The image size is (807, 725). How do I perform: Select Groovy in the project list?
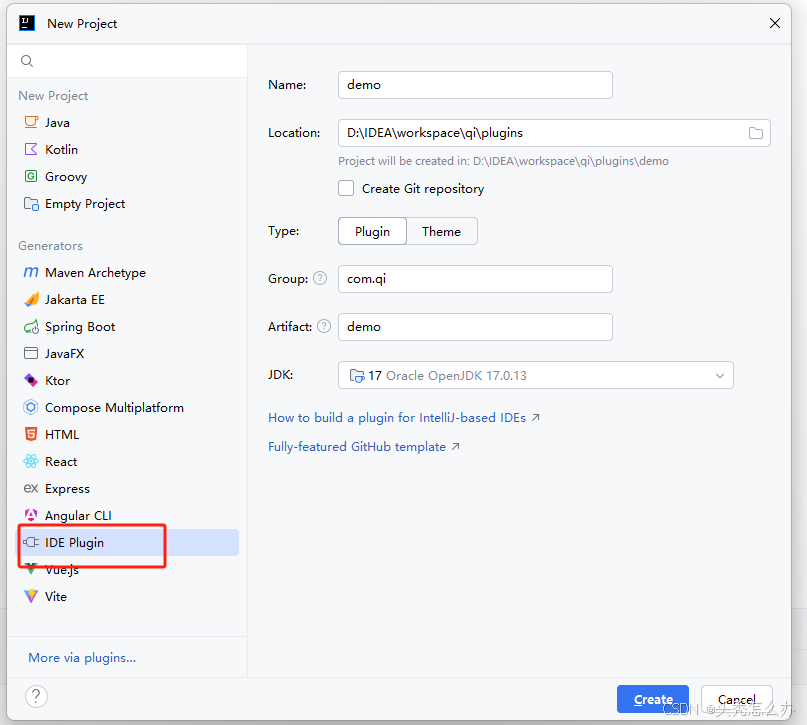click(128, 176)
